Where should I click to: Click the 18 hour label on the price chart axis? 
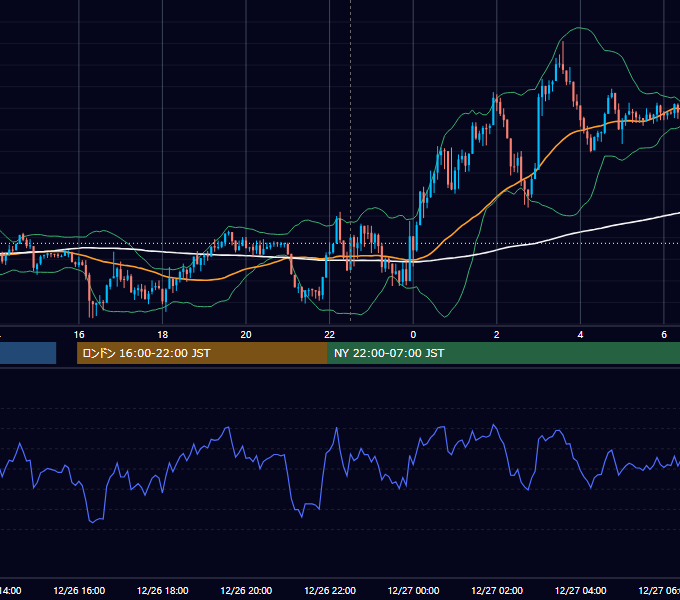[162, 335]
